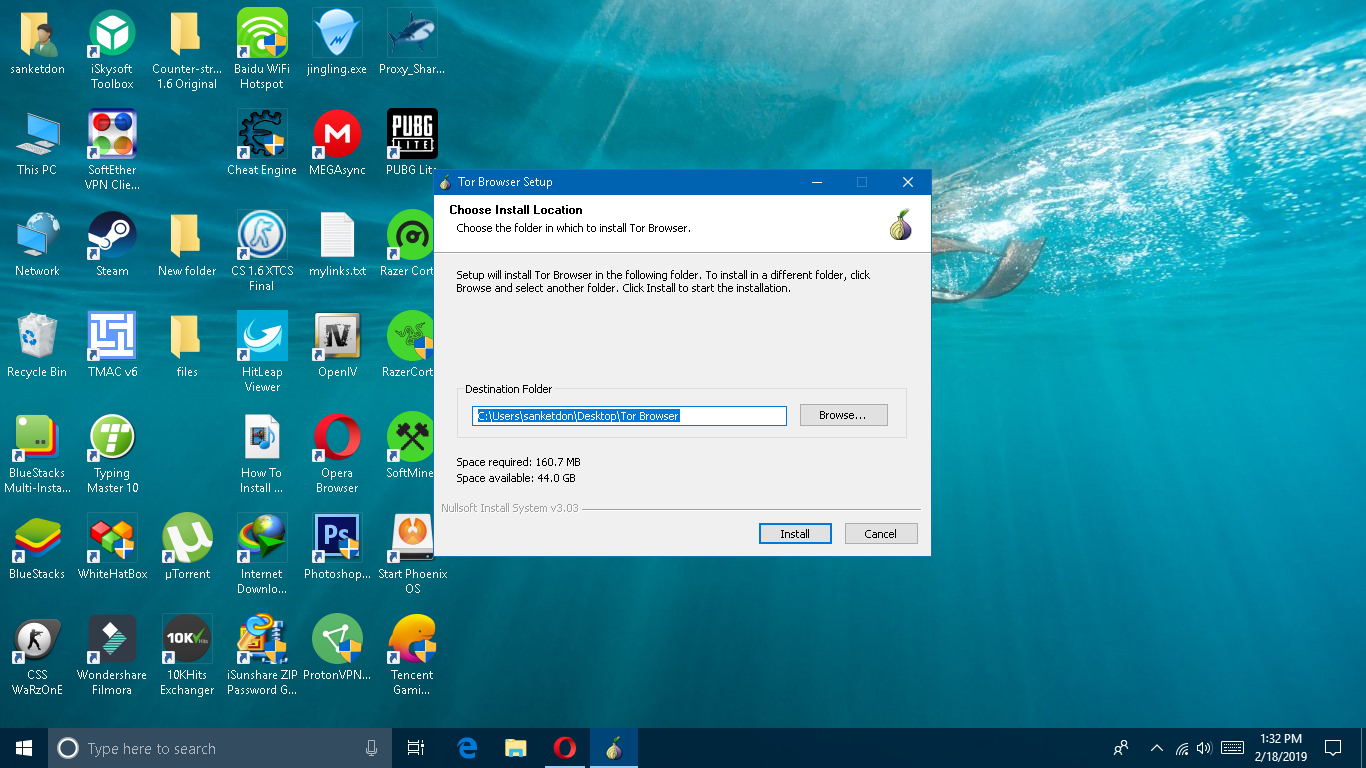Open the People icon in taskbar
This screenshot has width=1366, height=768.
pyautogui.click(x=1121, y=748)
